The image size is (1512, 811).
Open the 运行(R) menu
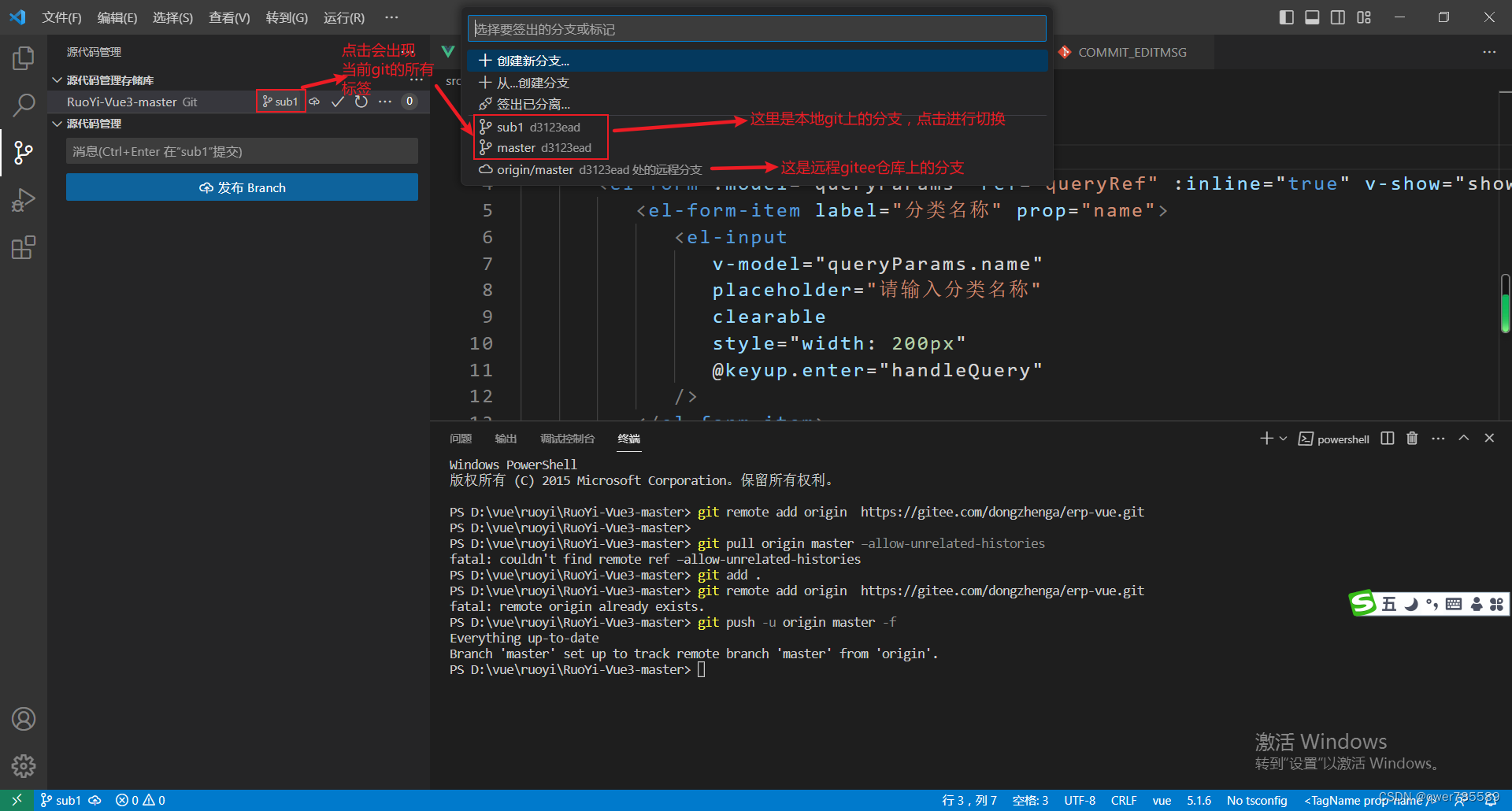pos(344,17)
